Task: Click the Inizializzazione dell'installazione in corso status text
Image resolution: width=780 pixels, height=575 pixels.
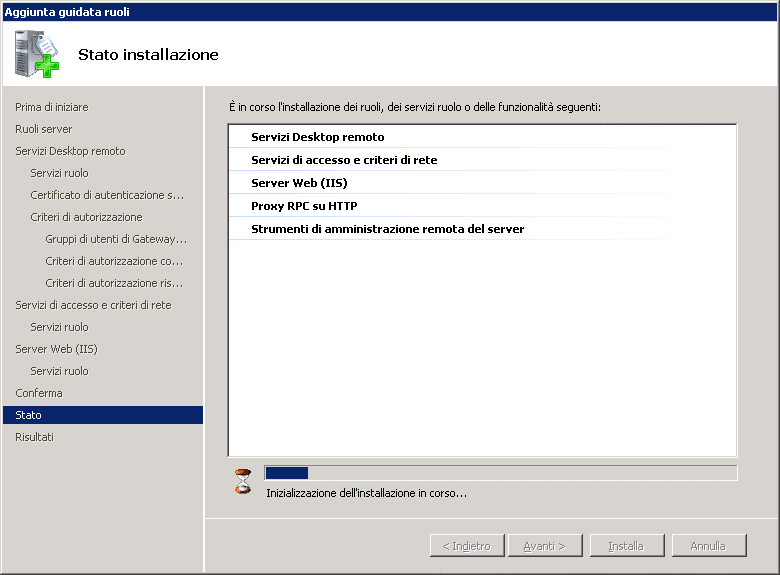Action: tap(367, 493)
